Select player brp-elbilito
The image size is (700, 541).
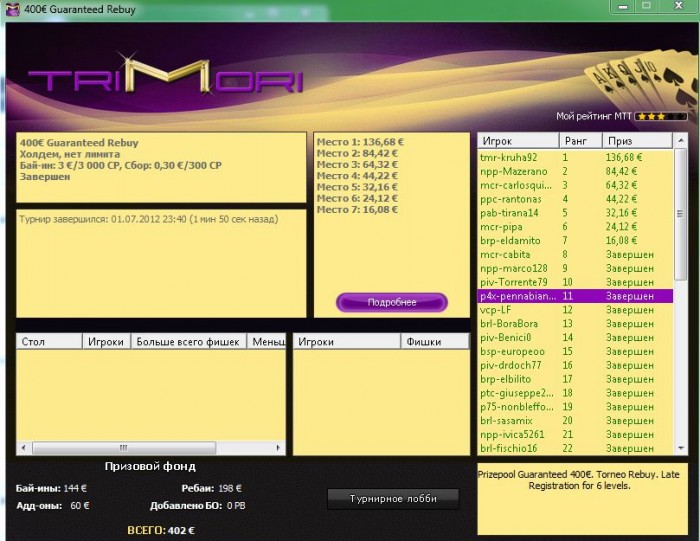(x=575, y=379)
